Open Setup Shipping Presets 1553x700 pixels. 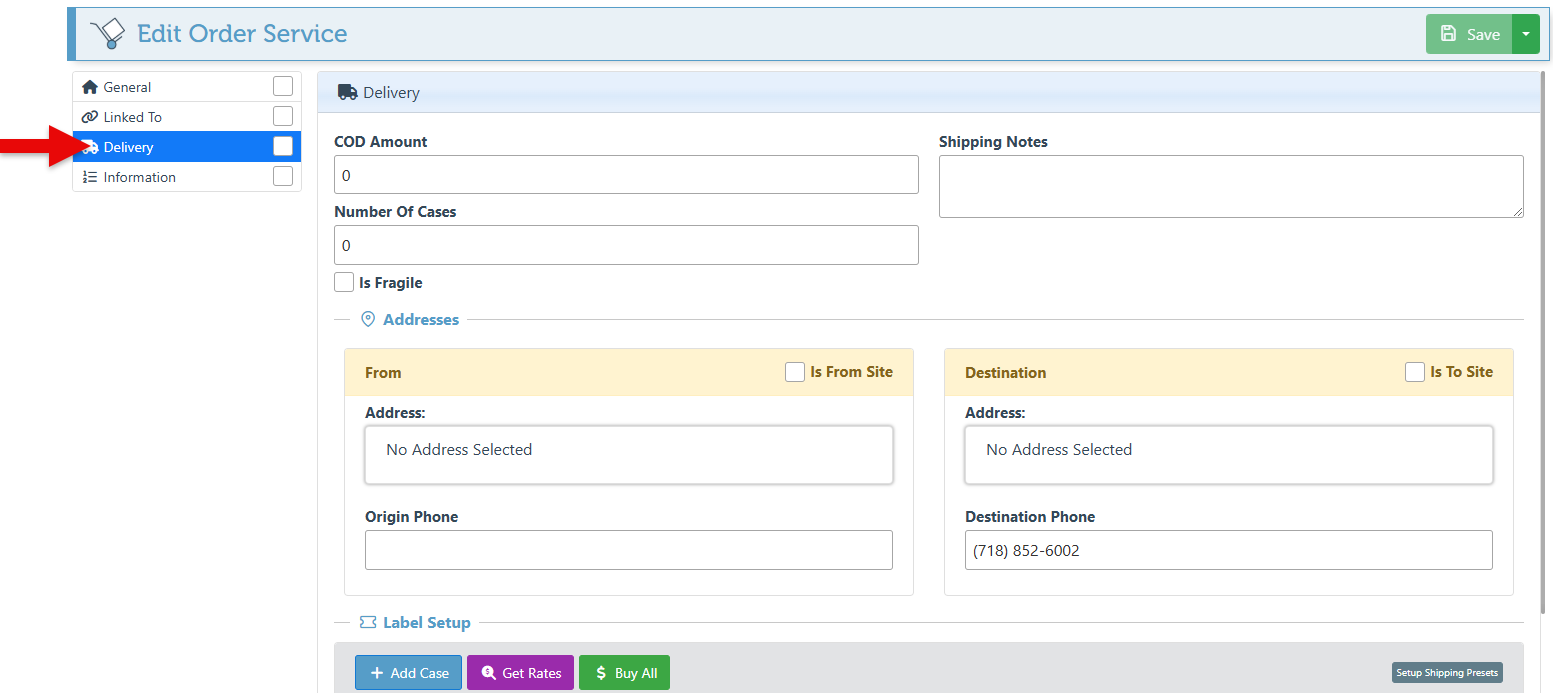[x=1446, y=673]
